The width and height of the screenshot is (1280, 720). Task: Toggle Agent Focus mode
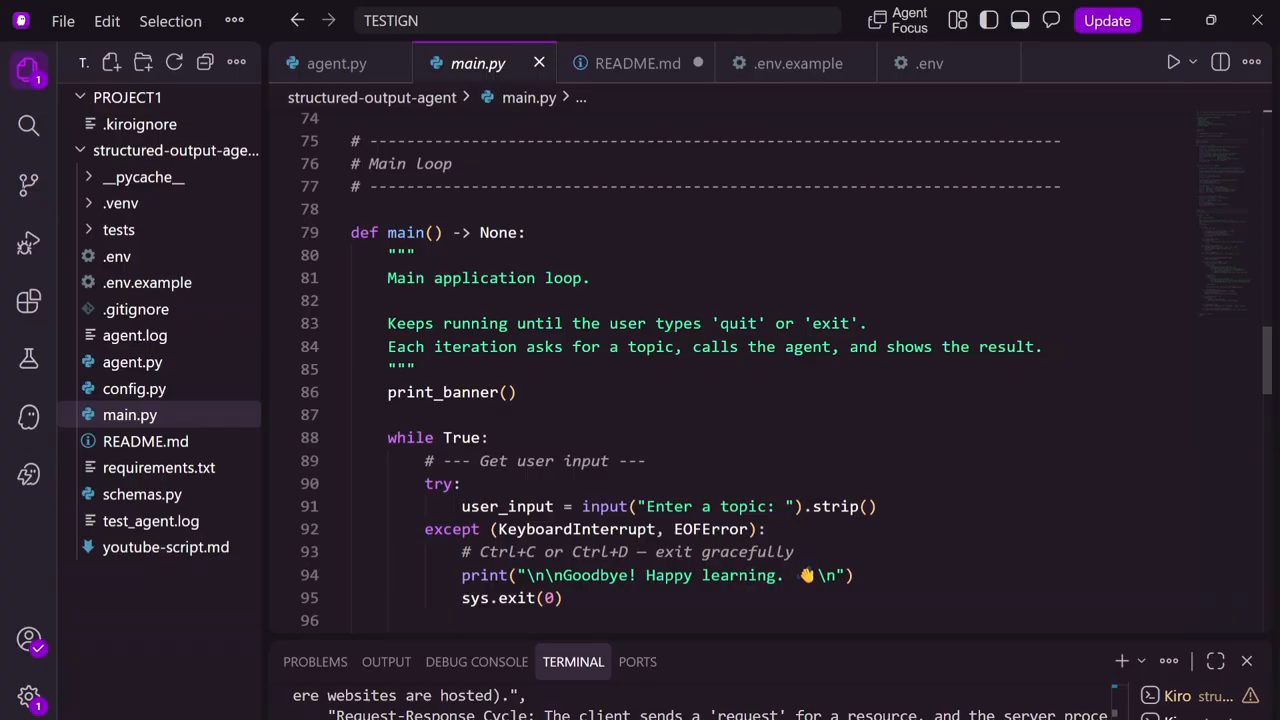(899, 20)
